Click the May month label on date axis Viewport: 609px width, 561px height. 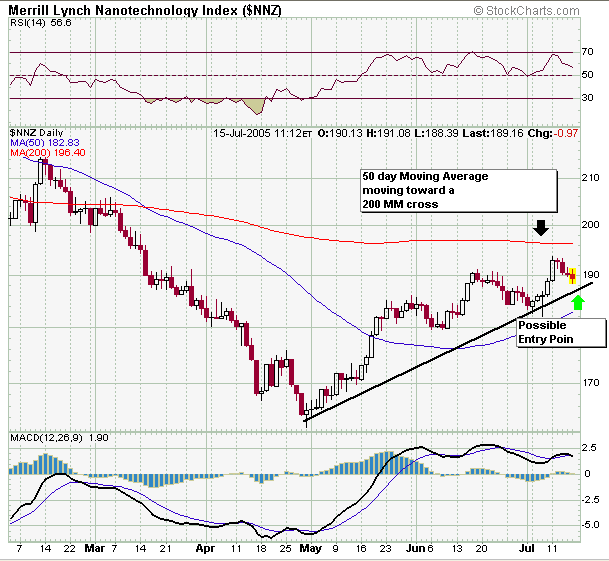tap(311, 548)
